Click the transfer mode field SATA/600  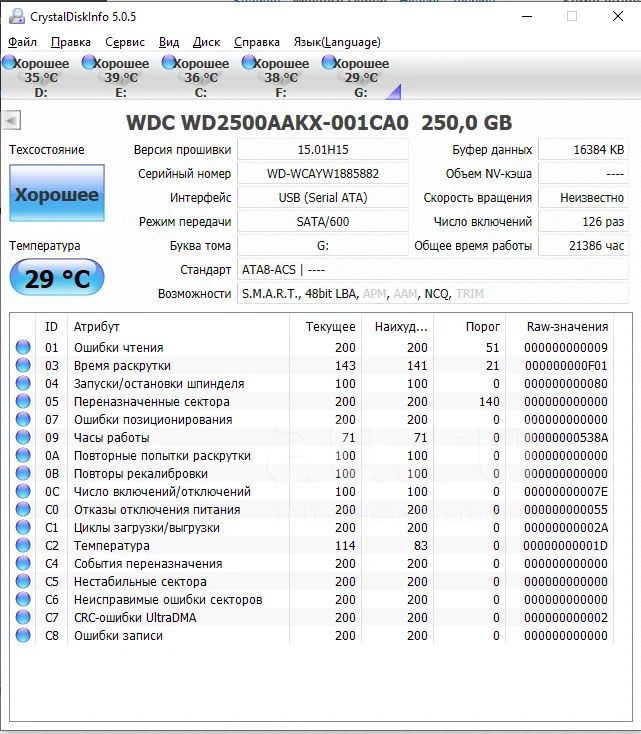pos(323,221)
